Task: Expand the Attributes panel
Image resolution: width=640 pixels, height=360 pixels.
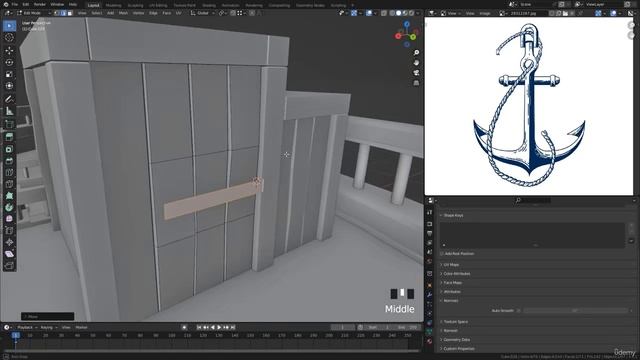Action: click(451, 291)
